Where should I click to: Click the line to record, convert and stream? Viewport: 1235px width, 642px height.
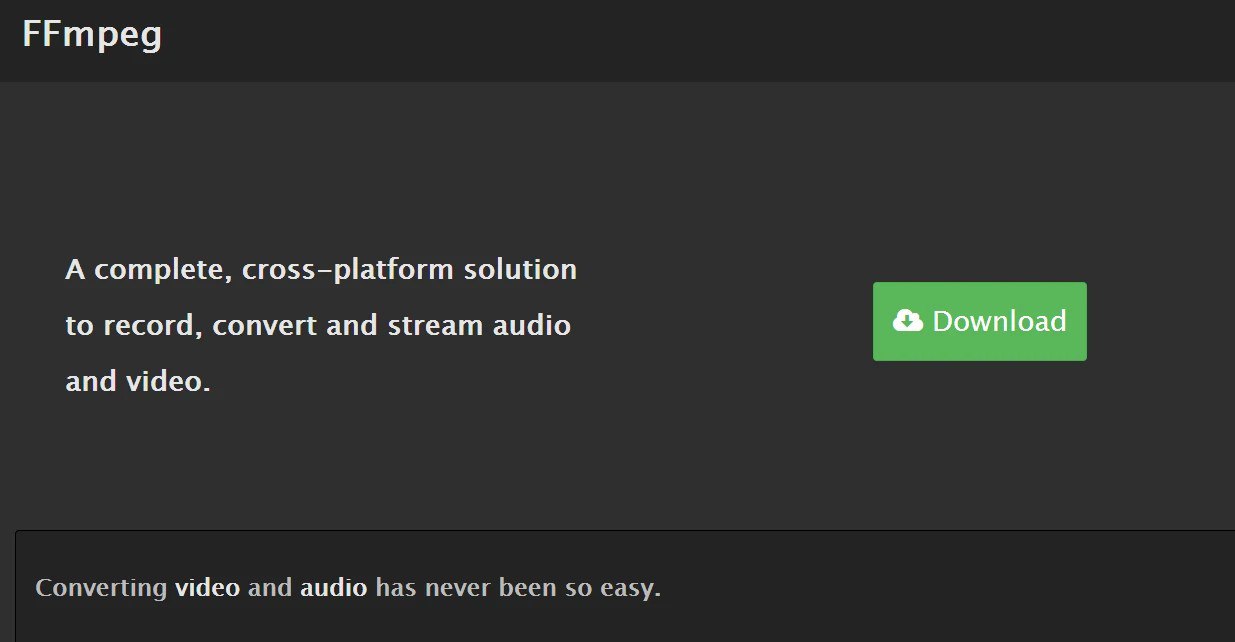click(318, 326)
